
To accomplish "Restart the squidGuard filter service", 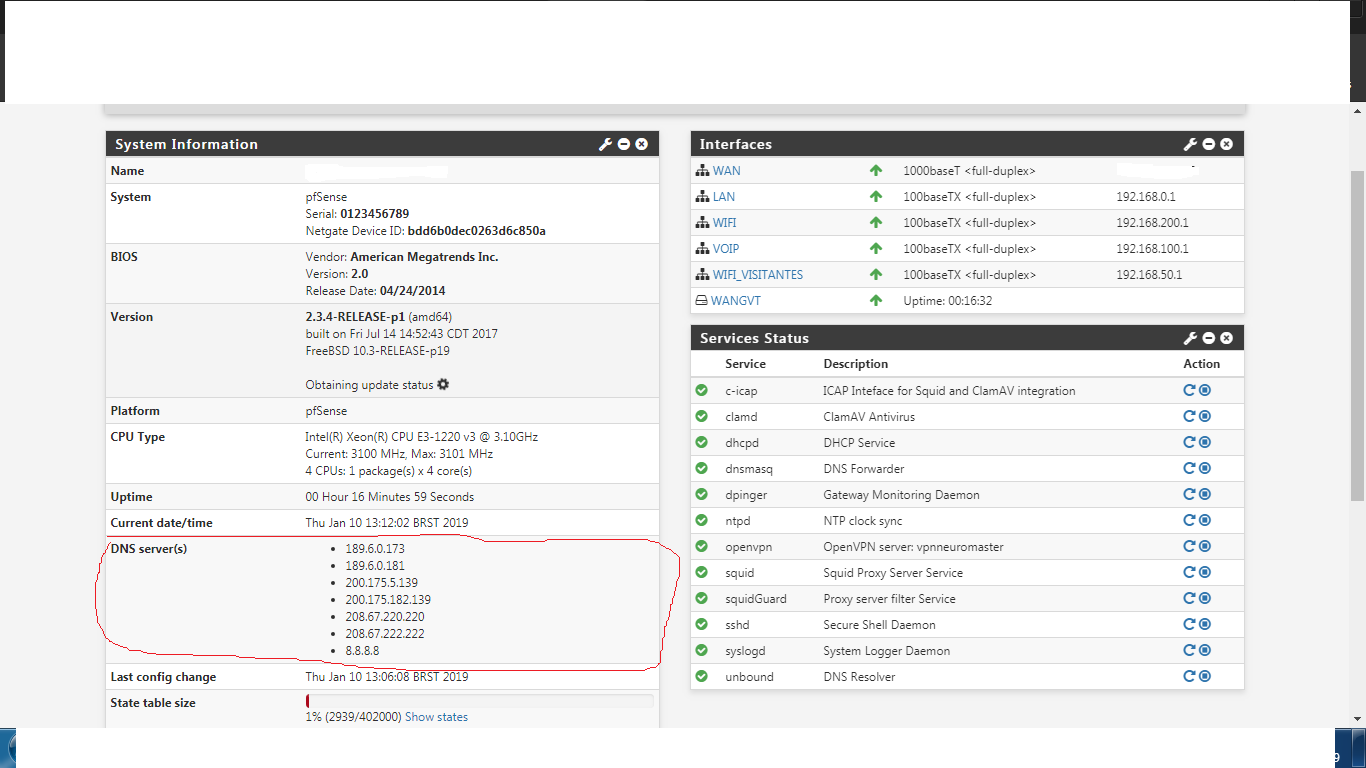I will pos(1189,599).
